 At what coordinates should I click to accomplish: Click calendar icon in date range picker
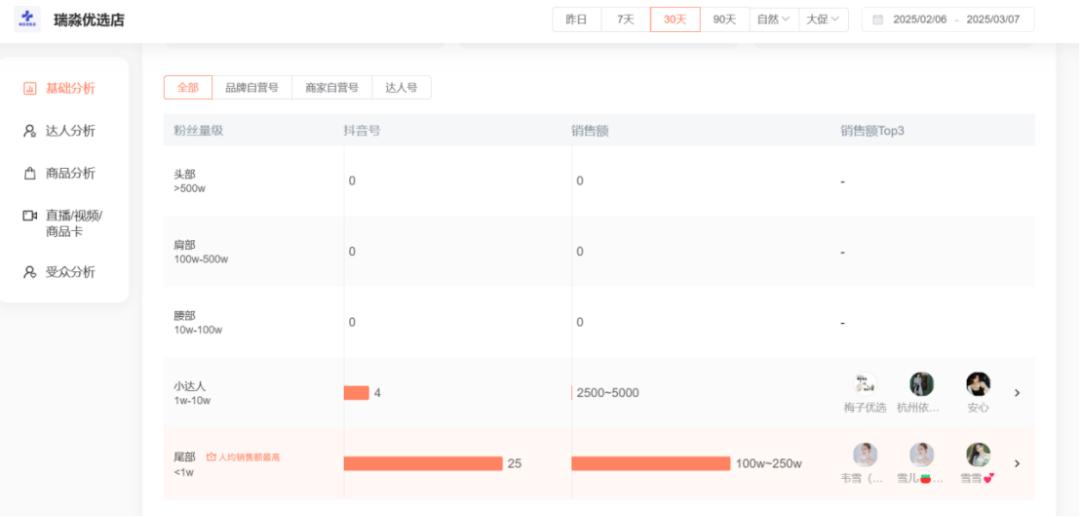click(878, 20)
